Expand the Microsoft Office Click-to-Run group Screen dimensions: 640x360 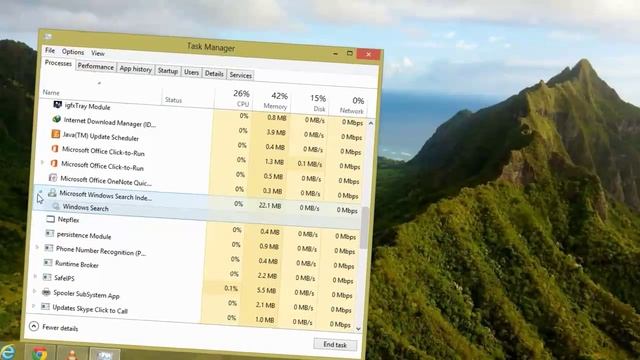coord(42,162)
